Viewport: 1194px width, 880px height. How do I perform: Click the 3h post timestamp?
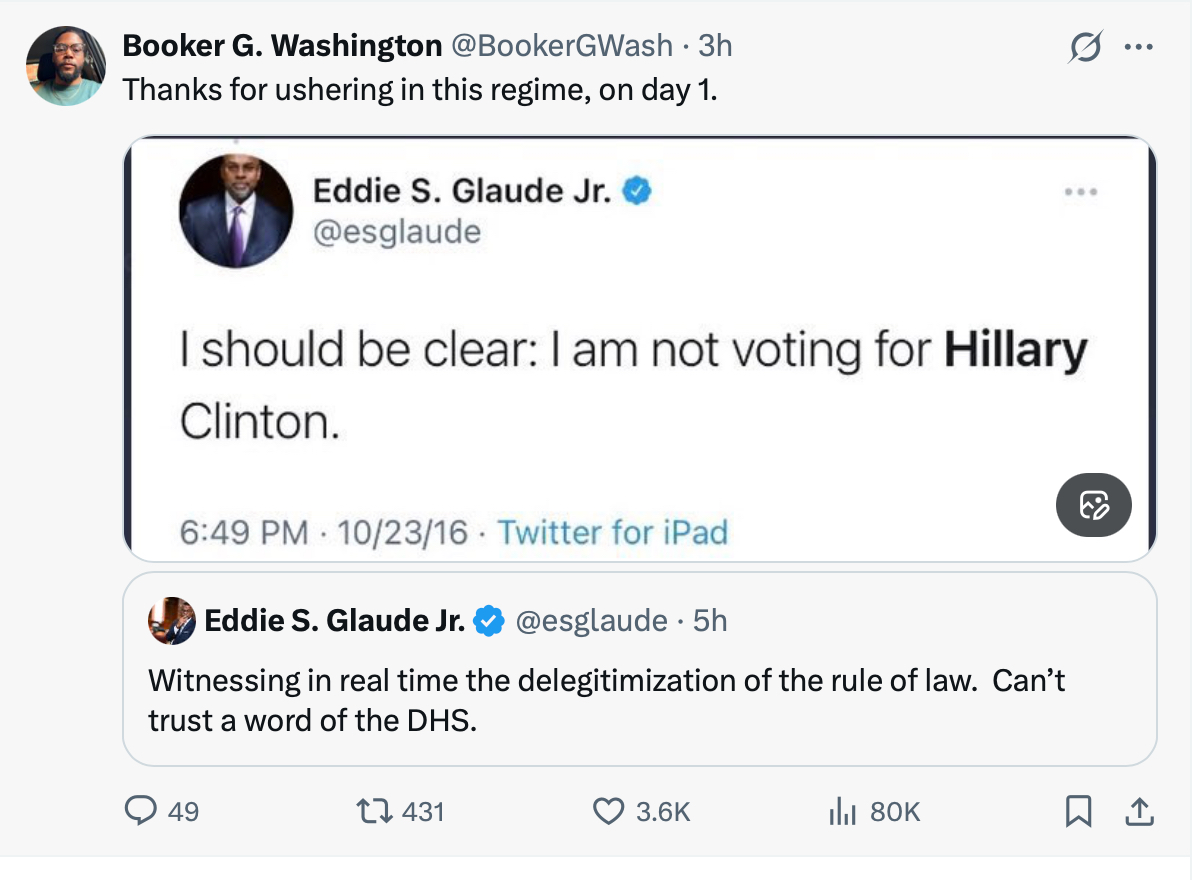coord(716,45)
